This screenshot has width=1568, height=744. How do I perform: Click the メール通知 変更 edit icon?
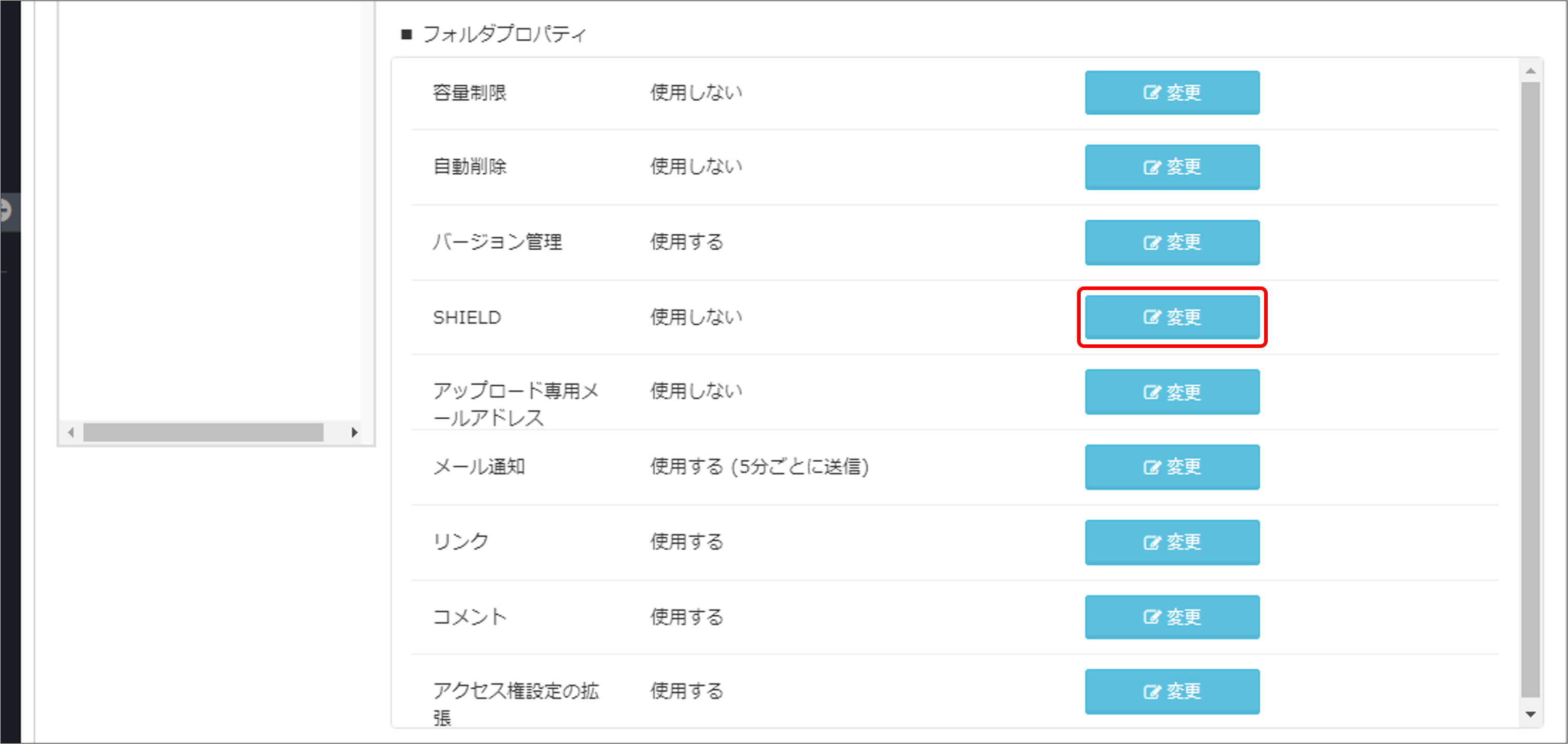[1151, 467]
